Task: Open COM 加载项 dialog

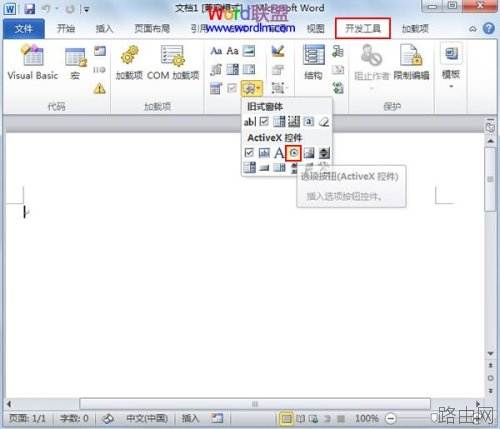Action: coord(173,63)
